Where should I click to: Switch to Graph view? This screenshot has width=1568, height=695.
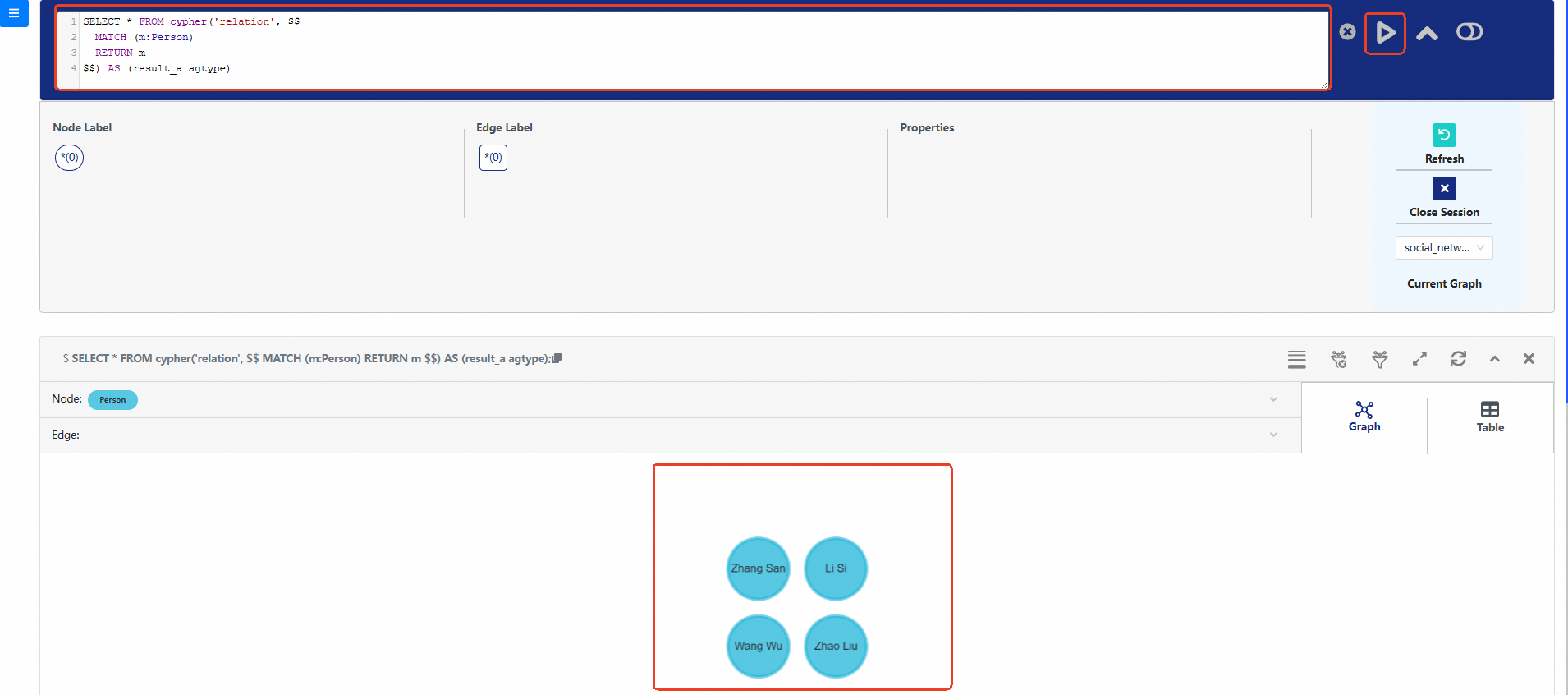click(1364, 417)
